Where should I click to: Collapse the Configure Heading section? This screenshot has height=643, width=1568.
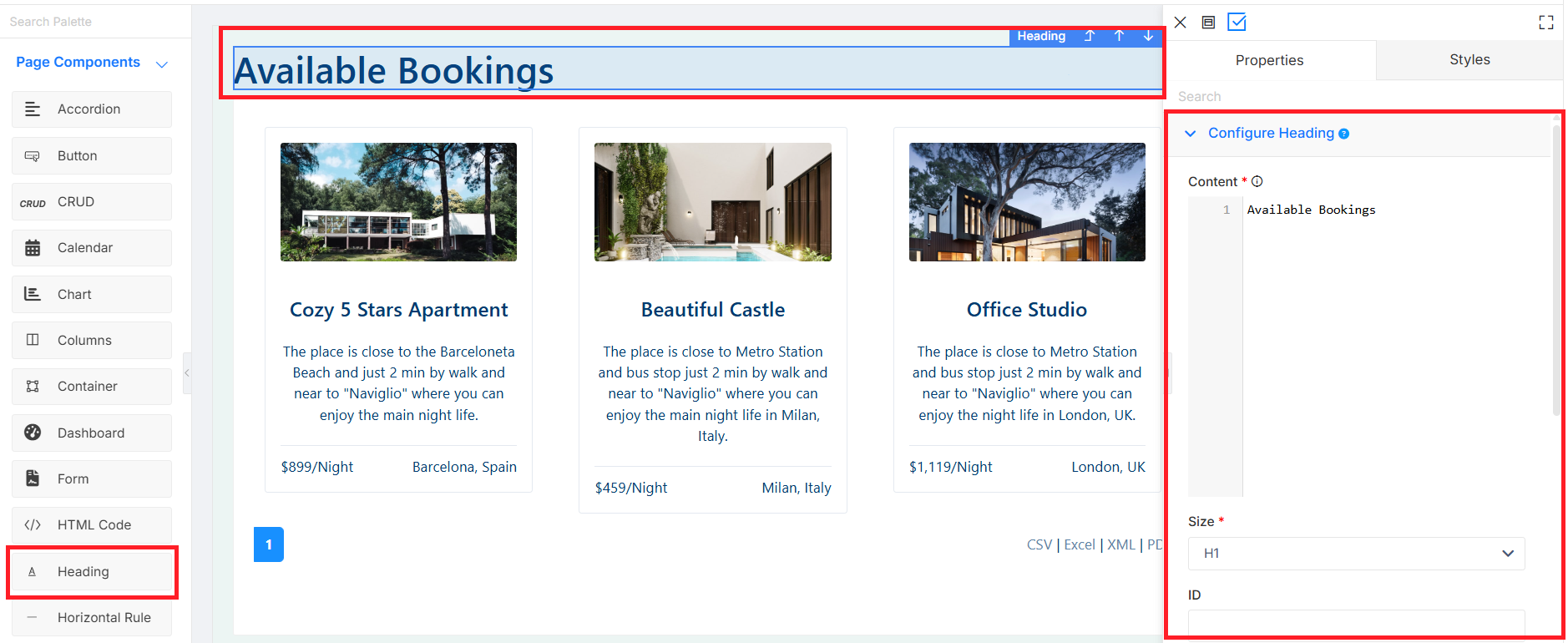pos(1191,134)
